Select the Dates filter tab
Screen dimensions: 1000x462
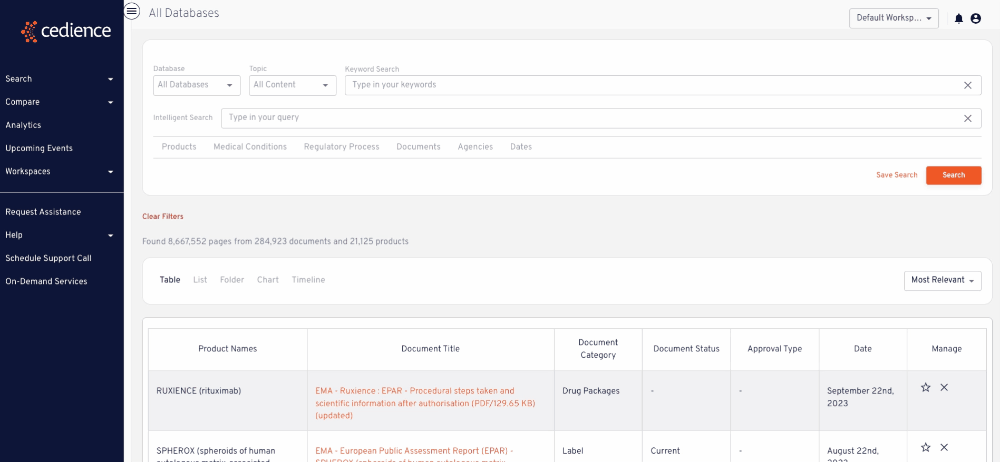click(x=521, y=147)
